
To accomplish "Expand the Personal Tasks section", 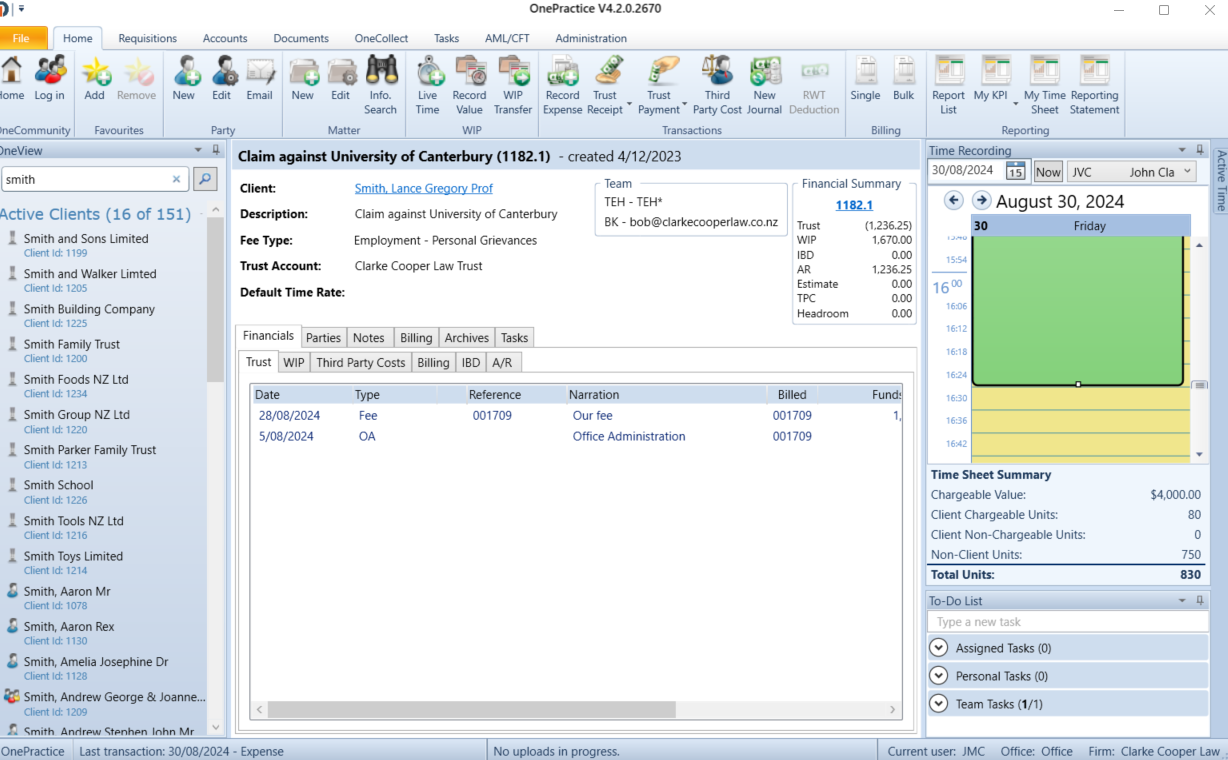I will pos(938,675).
